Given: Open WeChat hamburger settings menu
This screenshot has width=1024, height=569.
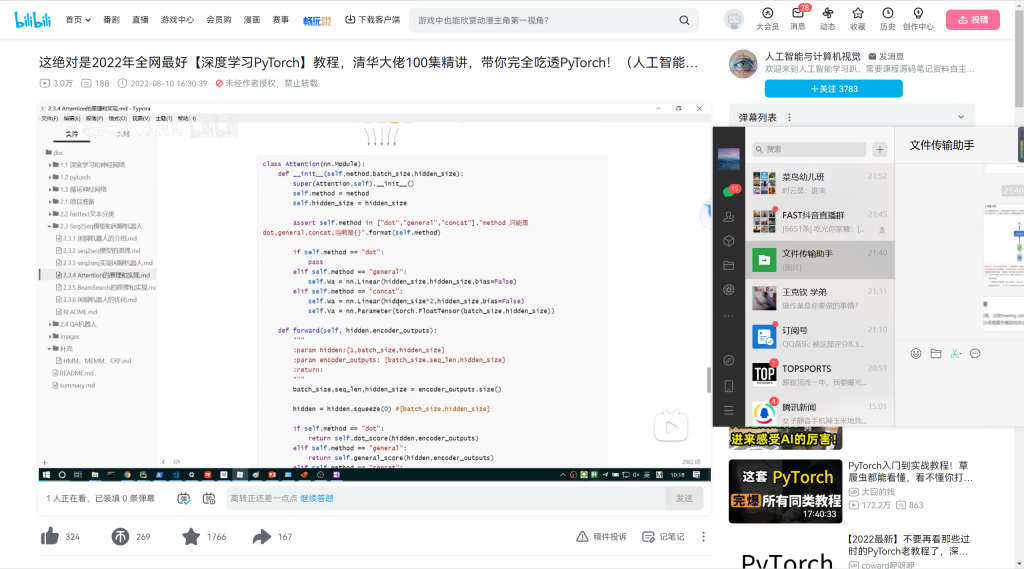Looking at the screenshot, I should coord(729,410).
